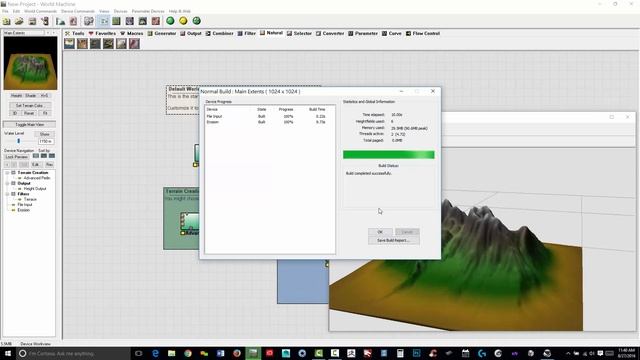Screen dimensions: 640x360
Task: Select the fifth device icon under Natural tab
Action: point(122,43)
